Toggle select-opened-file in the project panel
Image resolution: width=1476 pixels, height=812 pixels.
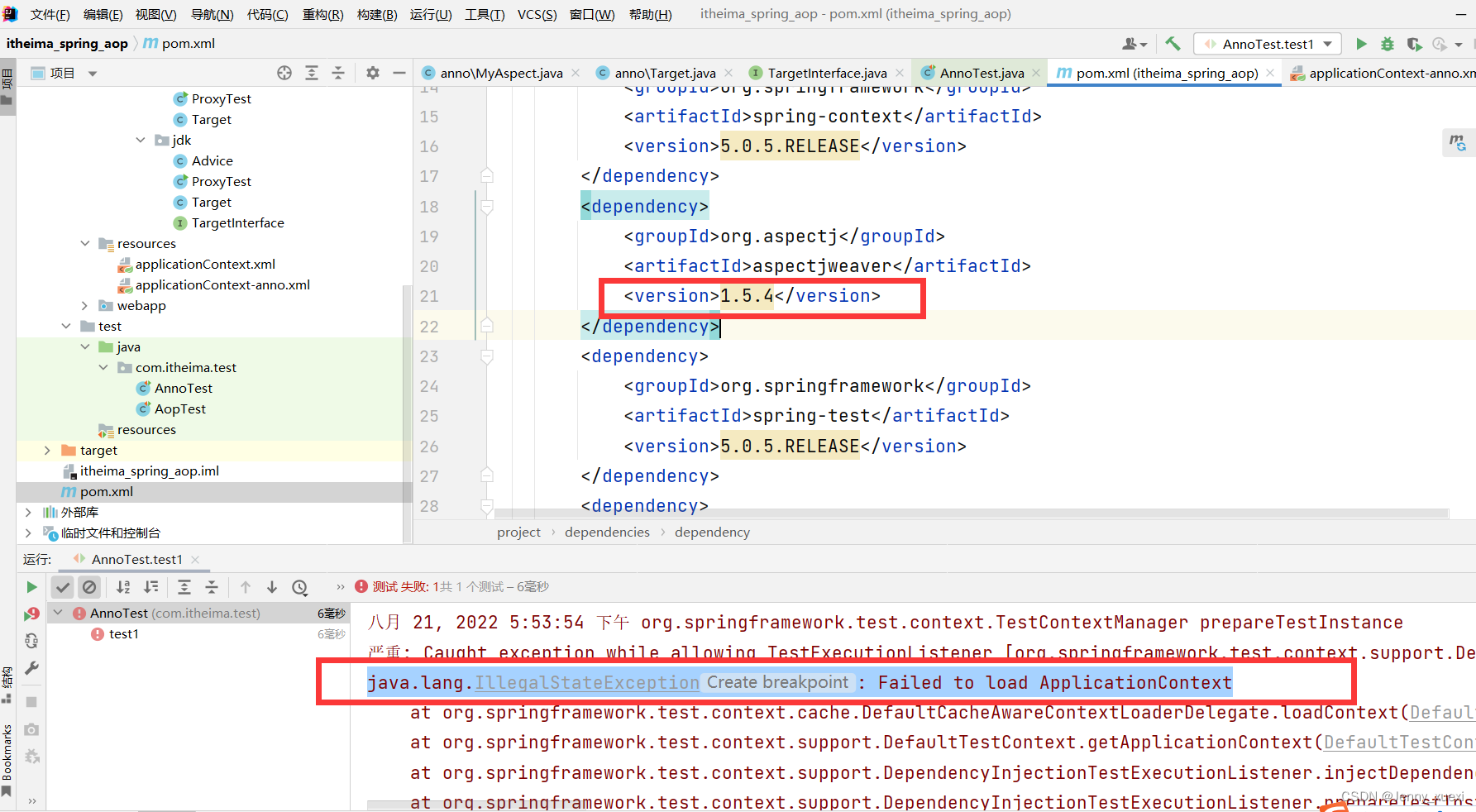(284, 73)
